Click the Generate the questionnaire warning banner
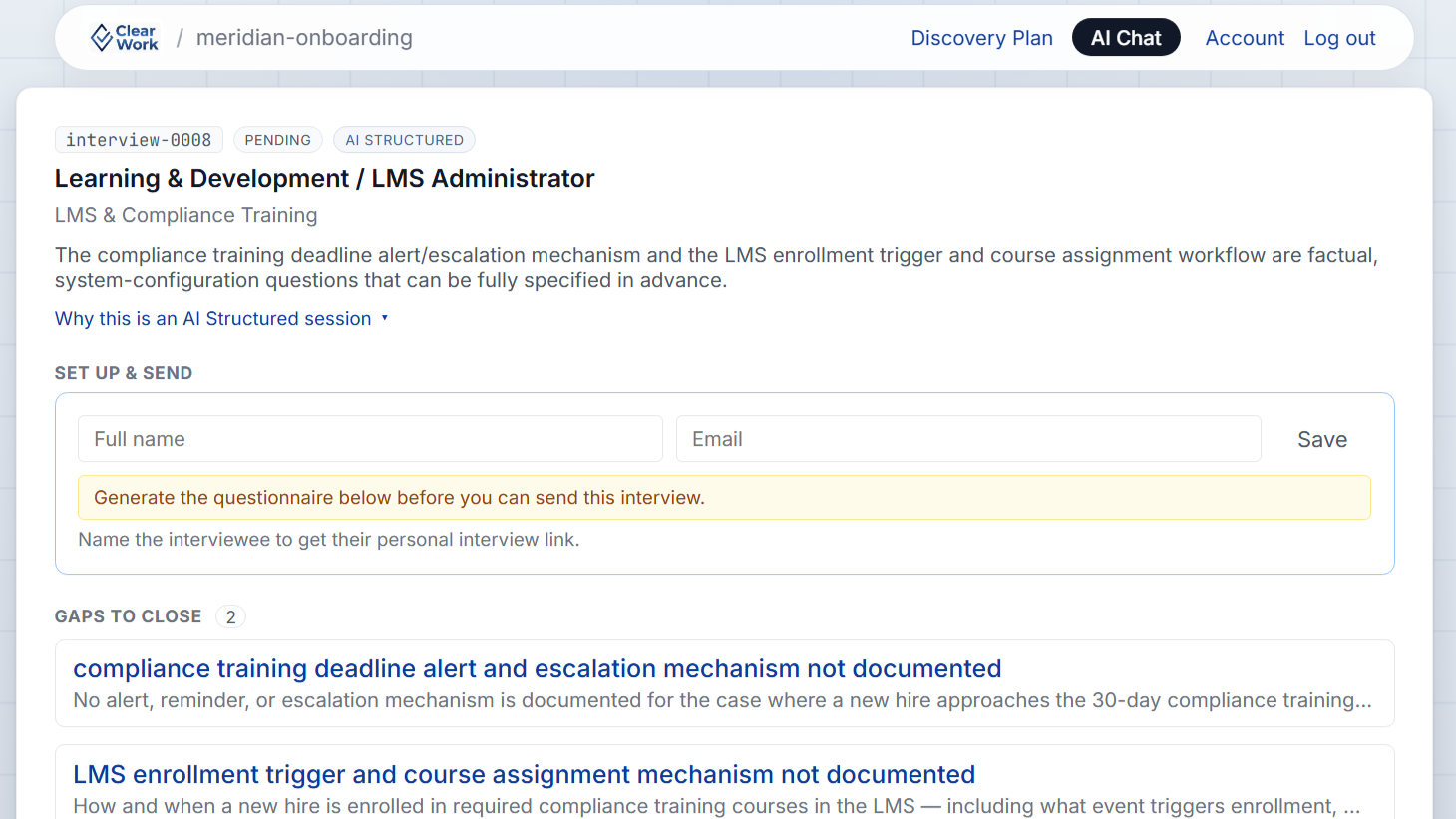 (x=724, y=498)
